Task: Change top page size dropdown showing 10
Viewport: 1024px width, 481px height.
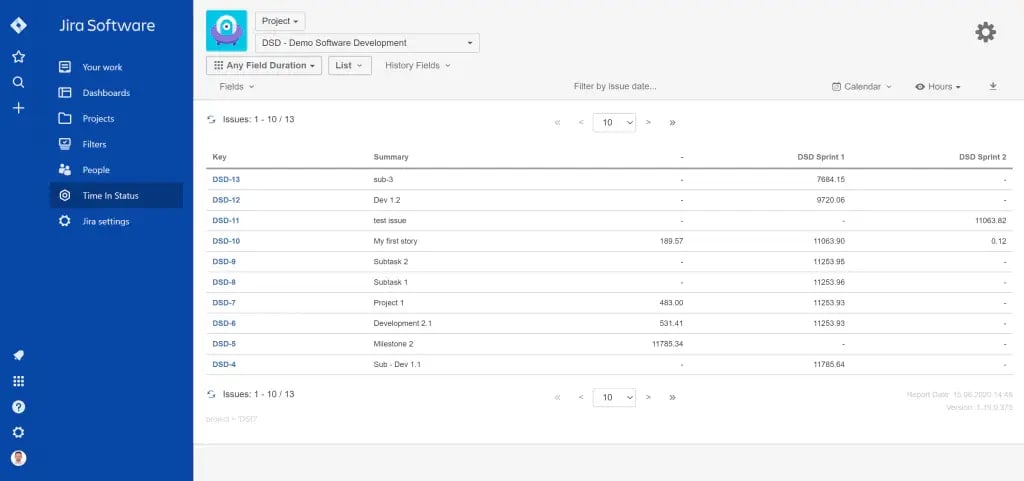Action: (614, 123)
